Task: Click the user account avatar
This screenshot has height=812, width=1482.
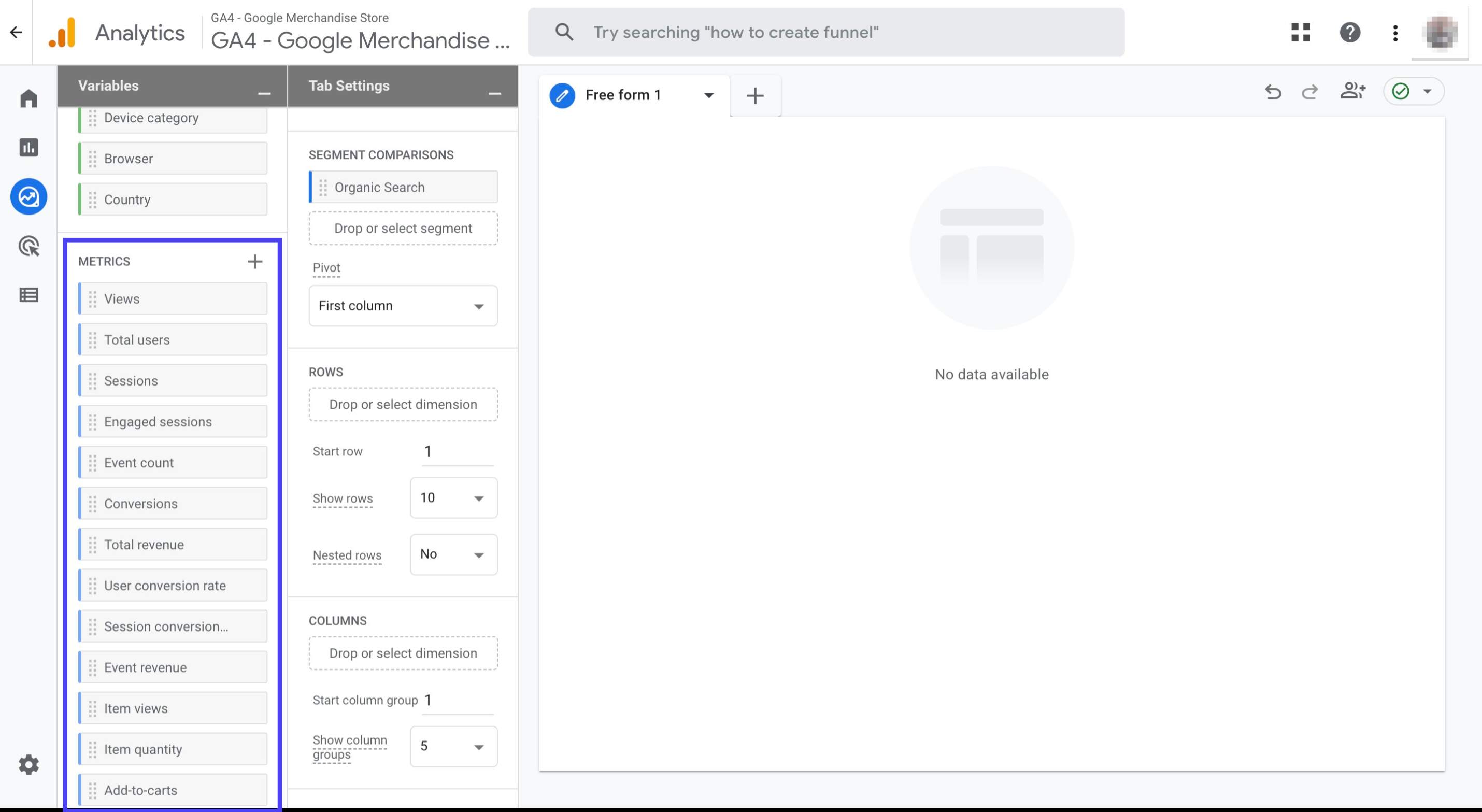Action: point(1440,32)
